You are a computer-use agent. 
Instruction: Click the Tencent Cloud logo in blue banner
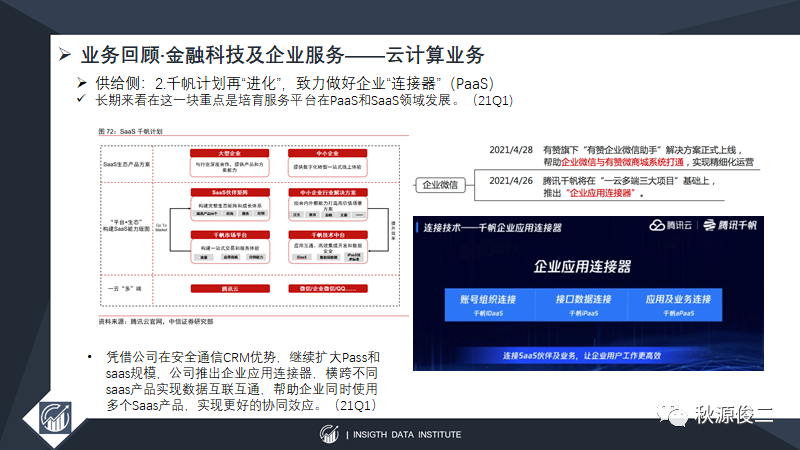tap(670, 225)
